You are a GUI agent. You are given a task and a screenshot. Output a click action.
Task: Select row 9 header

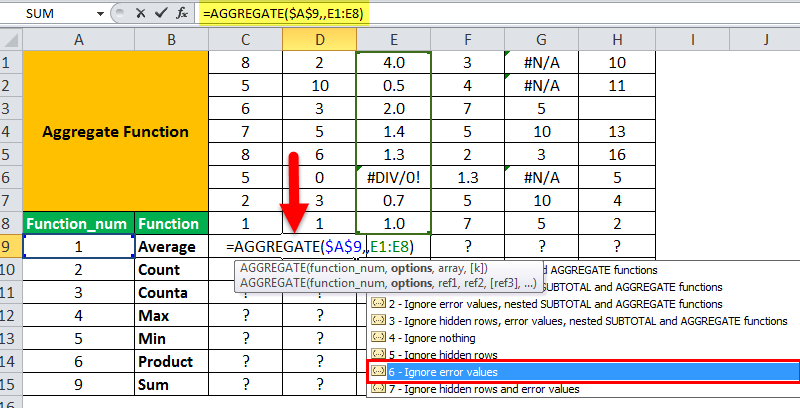coord(11,246)
